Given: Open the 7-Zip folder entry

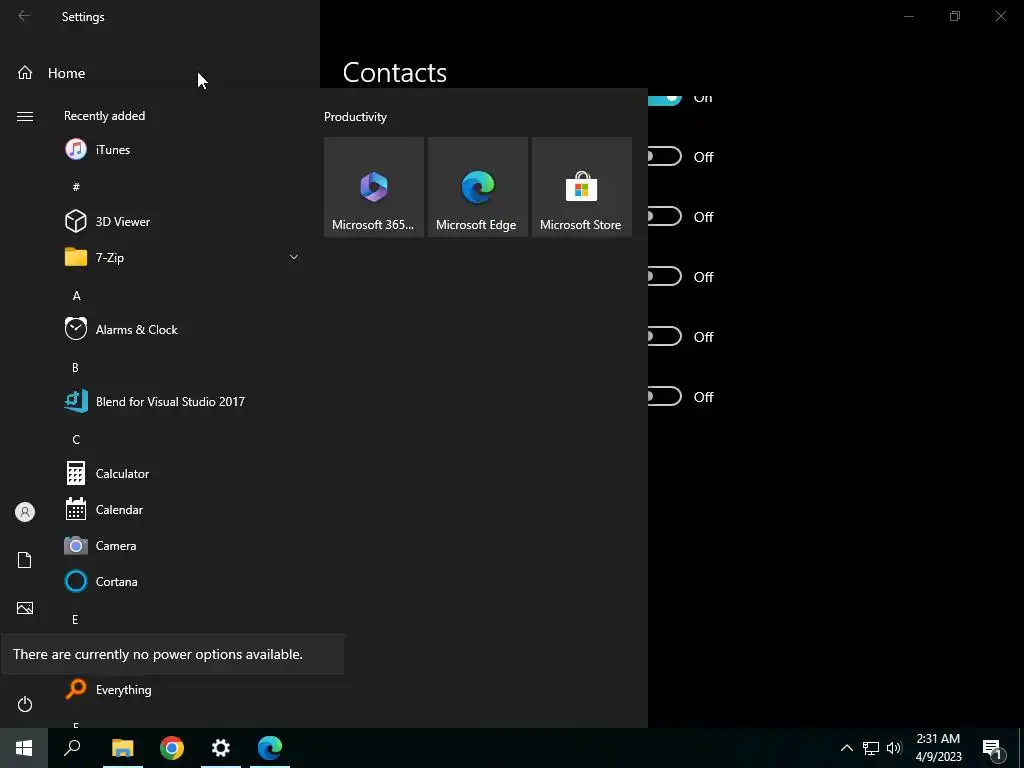Looking at the screenshot, I should (183, 257).
